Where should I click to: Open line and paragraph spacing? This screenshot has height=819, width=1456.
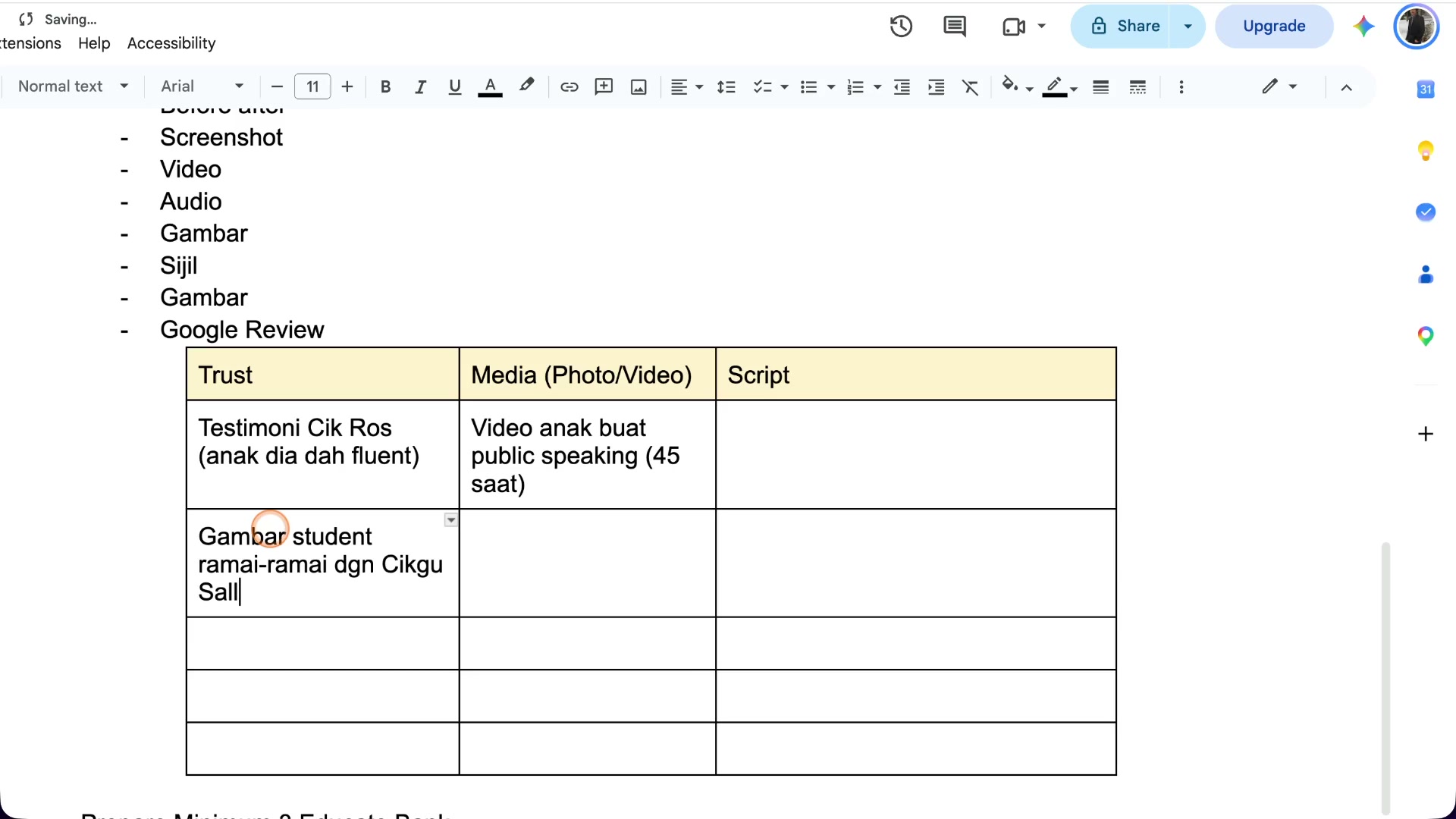coord(726,87)
